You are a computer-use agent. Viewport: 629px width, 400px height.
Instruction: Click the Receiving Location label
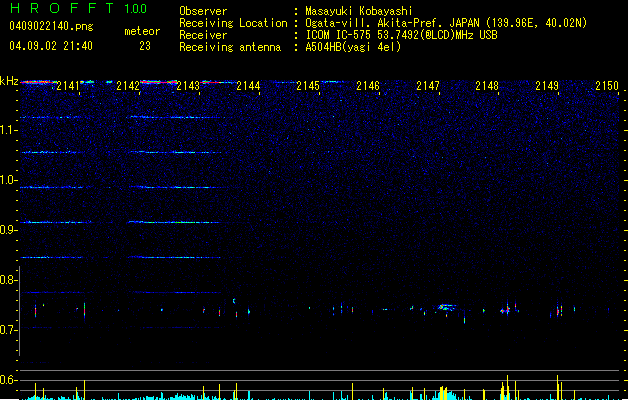click(x=233, y=23)
